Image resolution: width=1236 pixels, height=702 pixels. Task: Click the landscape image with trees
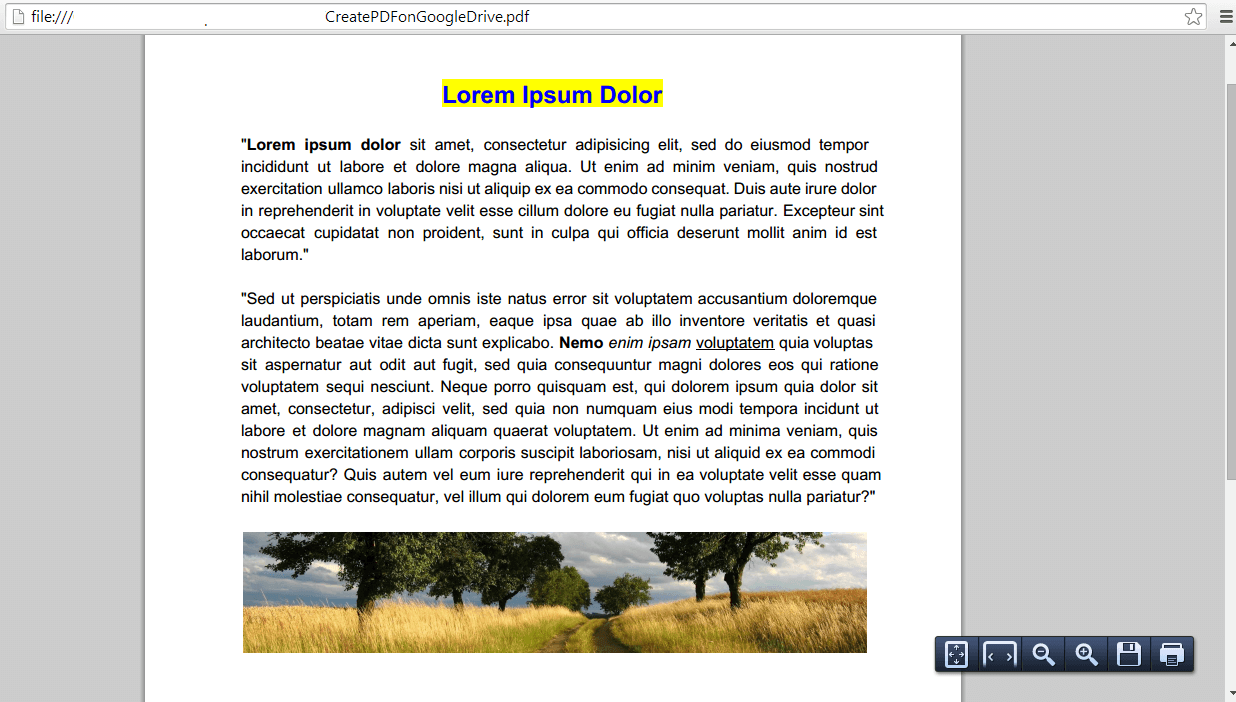tap(554, 592)
